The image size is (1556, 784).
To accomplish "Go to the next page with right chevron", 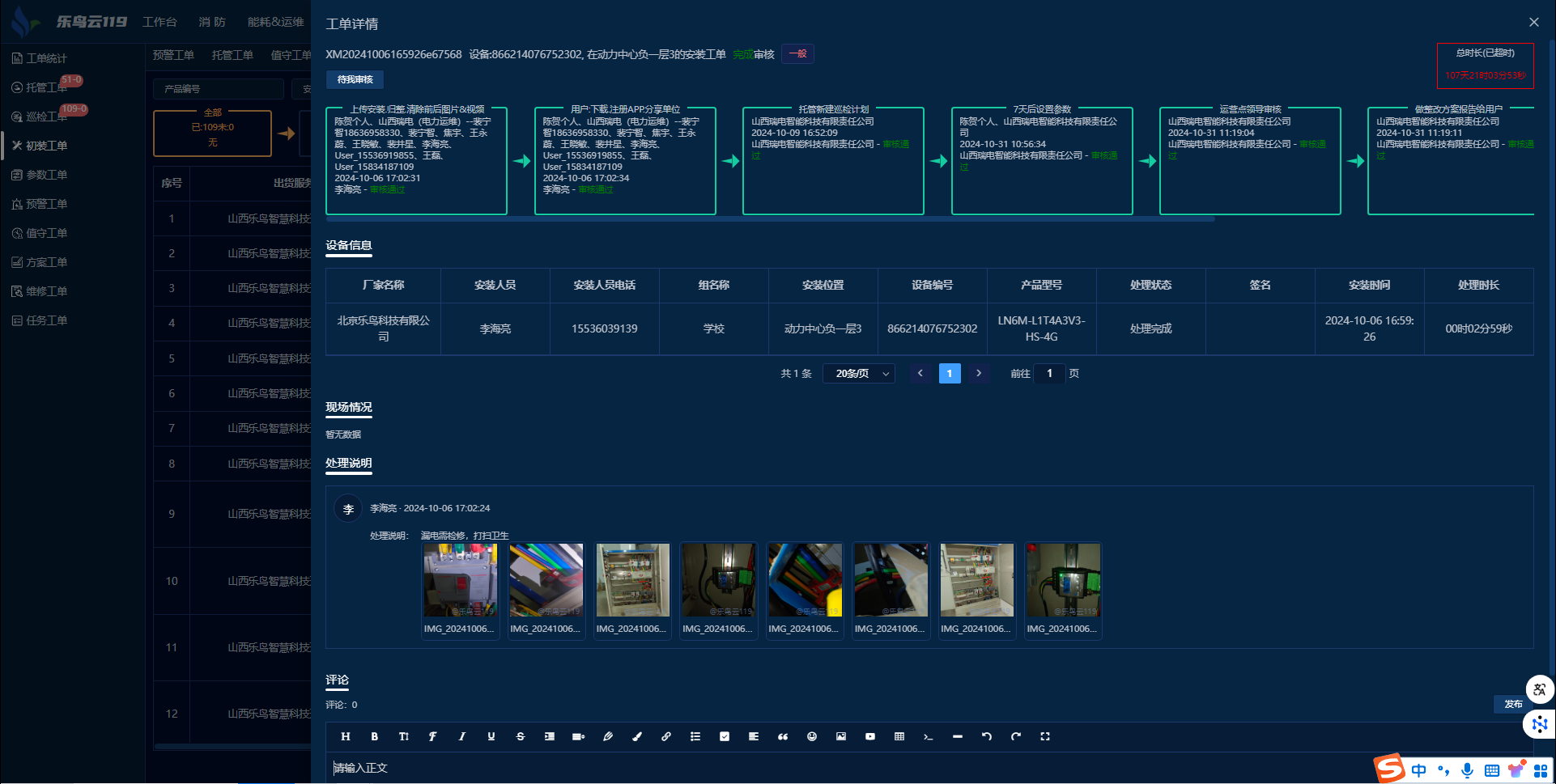I will [979, 374].
